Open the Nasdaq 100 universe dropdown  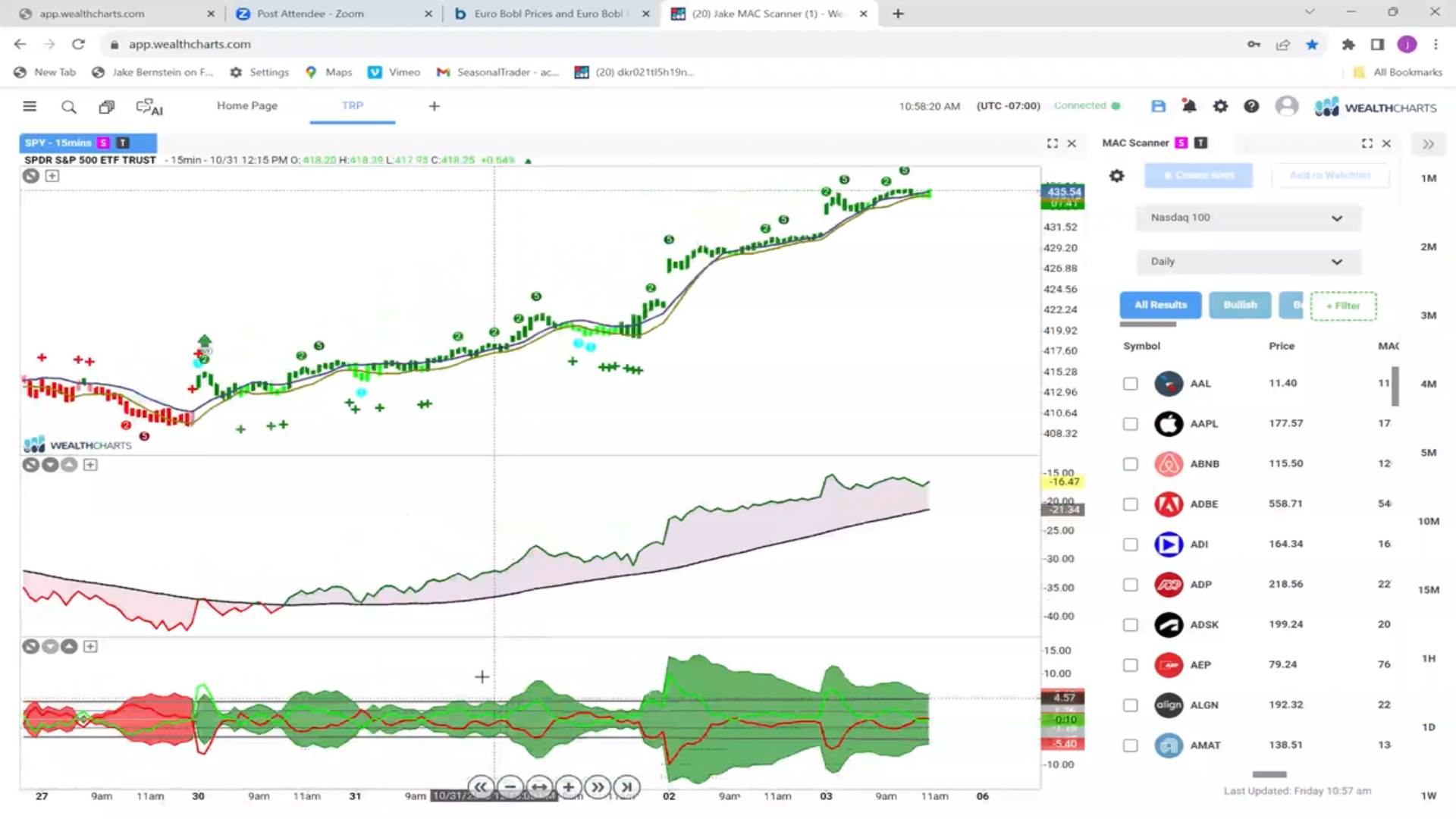point(1248,218)
